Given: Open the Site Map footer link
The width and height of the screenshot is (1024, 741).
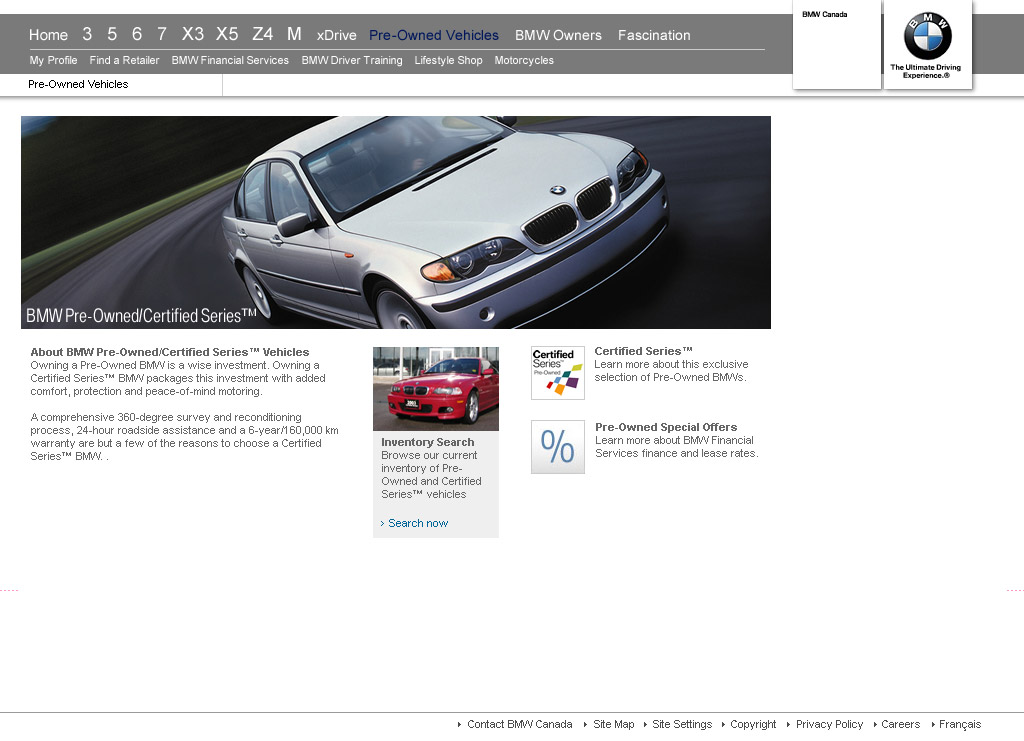Looking at the screenshot, I should pos(613,724).
